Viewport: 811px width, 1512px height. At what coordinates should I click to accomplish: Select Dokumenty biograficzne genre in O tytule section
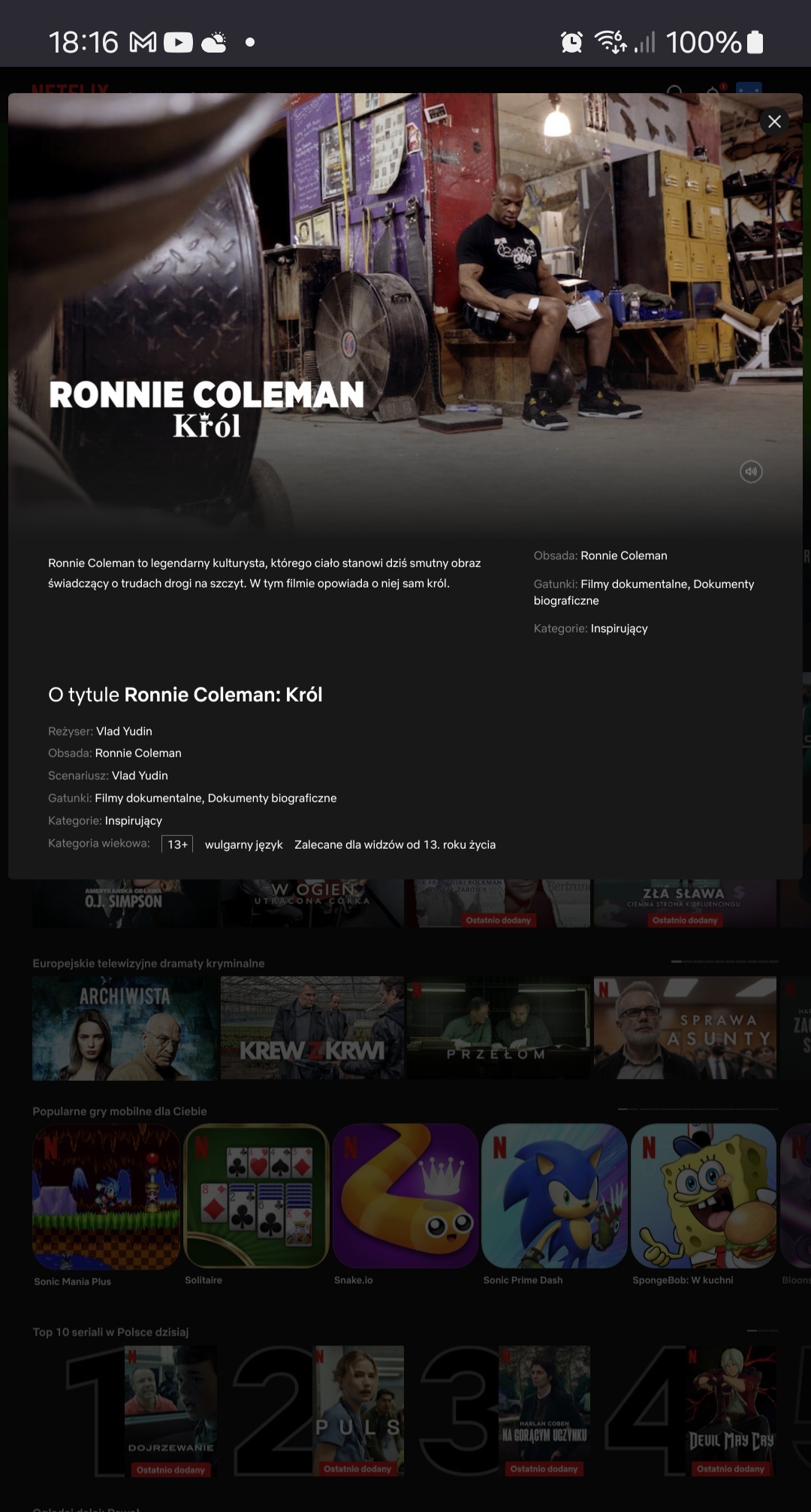tap(272, 798)
